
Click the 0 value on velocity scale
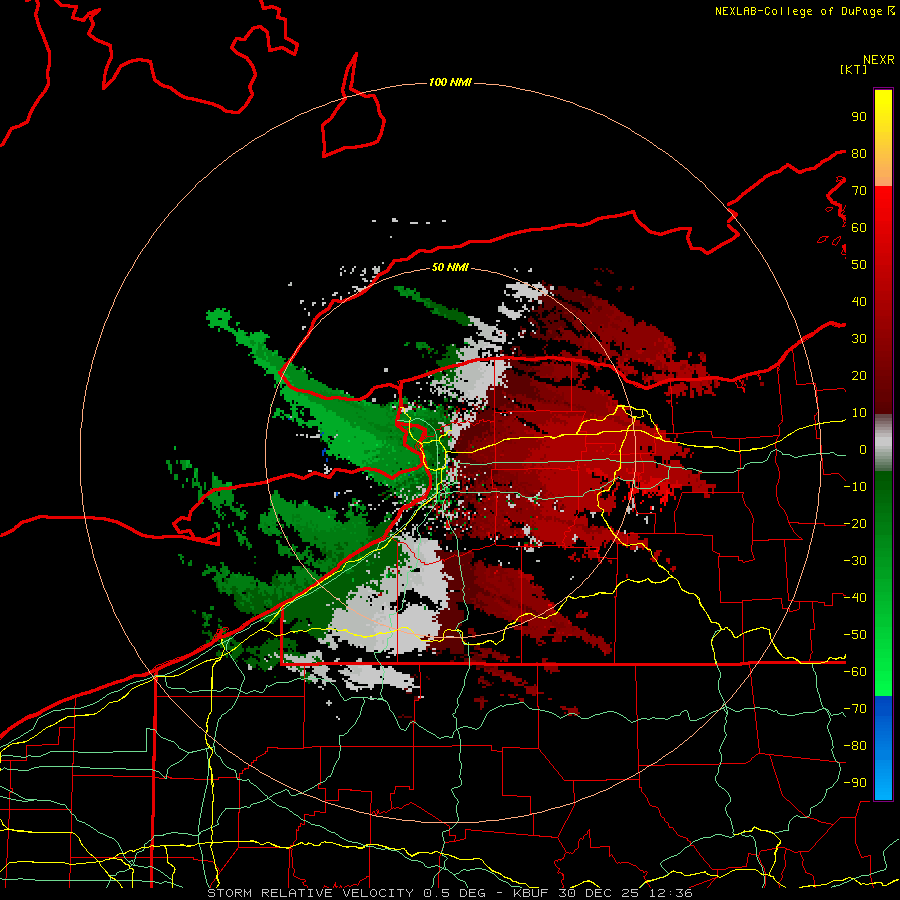863,450
